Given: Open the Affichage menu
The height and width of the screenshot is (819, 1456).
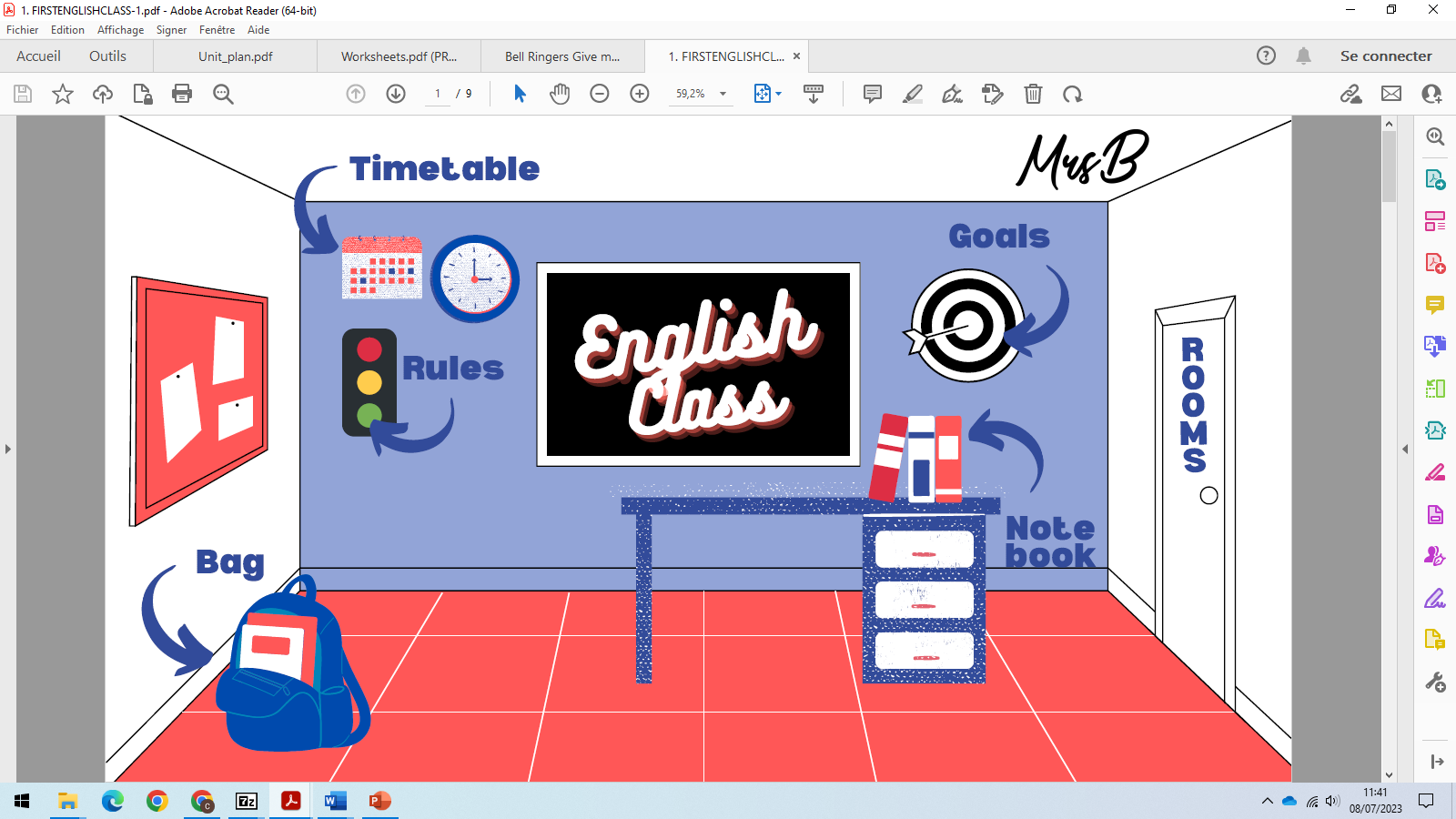Looking at the screenshot, I should pos(120,30).
